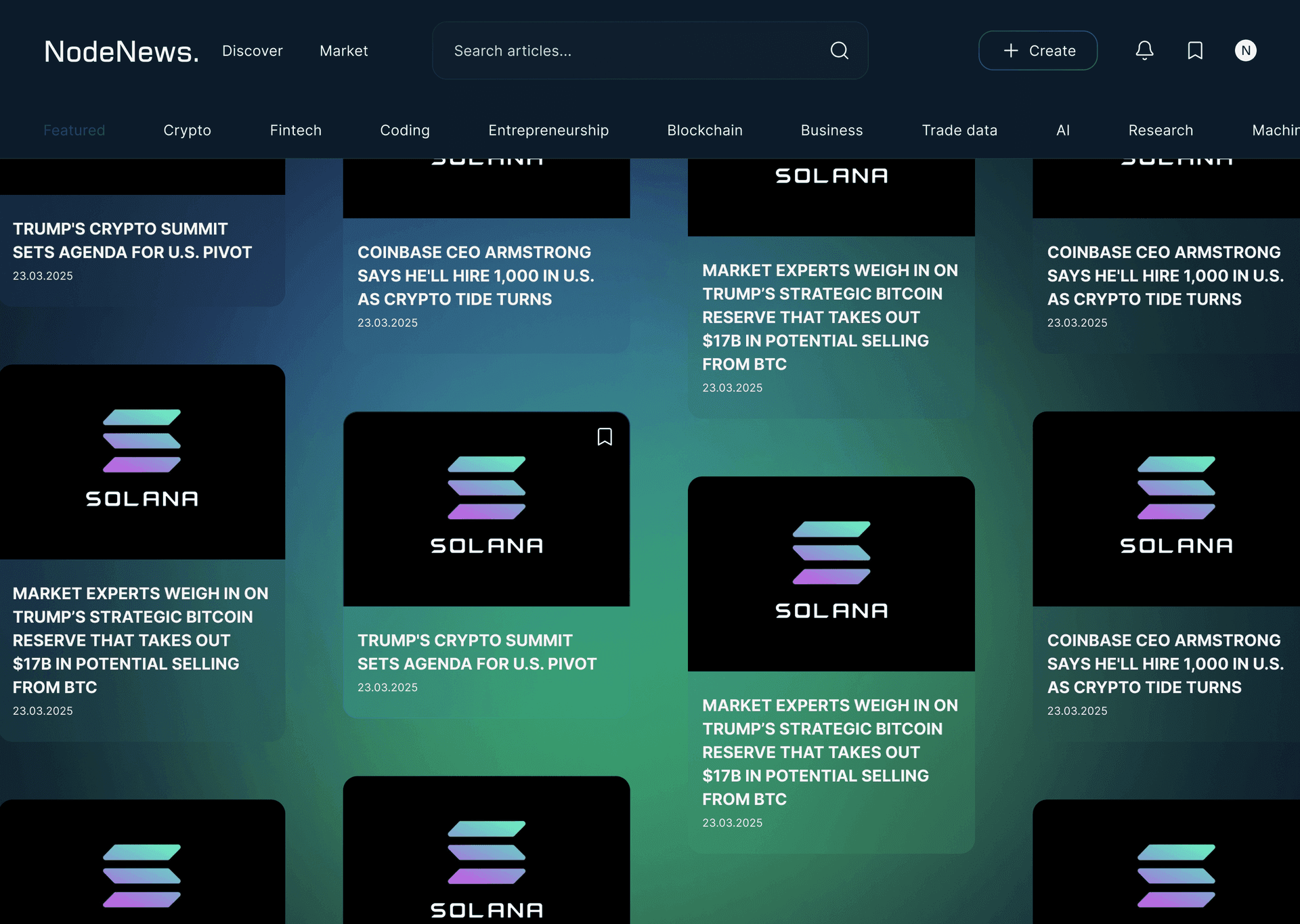Open third-column lower Market Experts headline

click(x=830, y=752)
